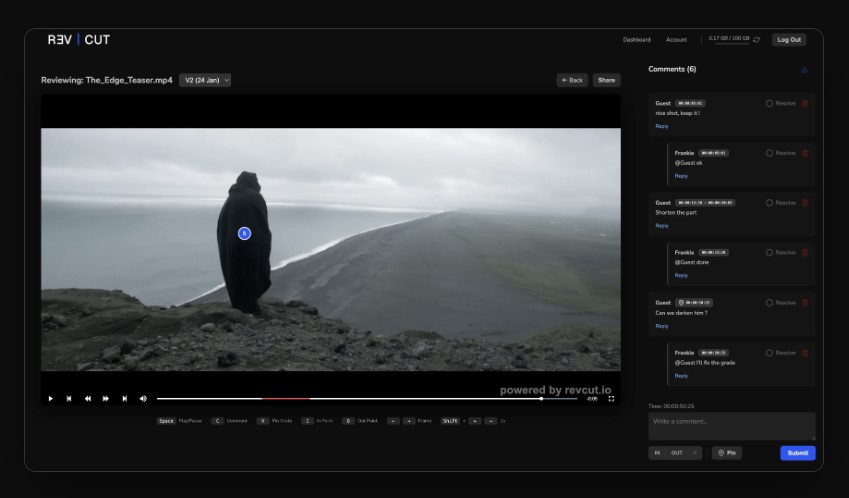Delete the 'Can we darken him ?' comment

[805, 303]
